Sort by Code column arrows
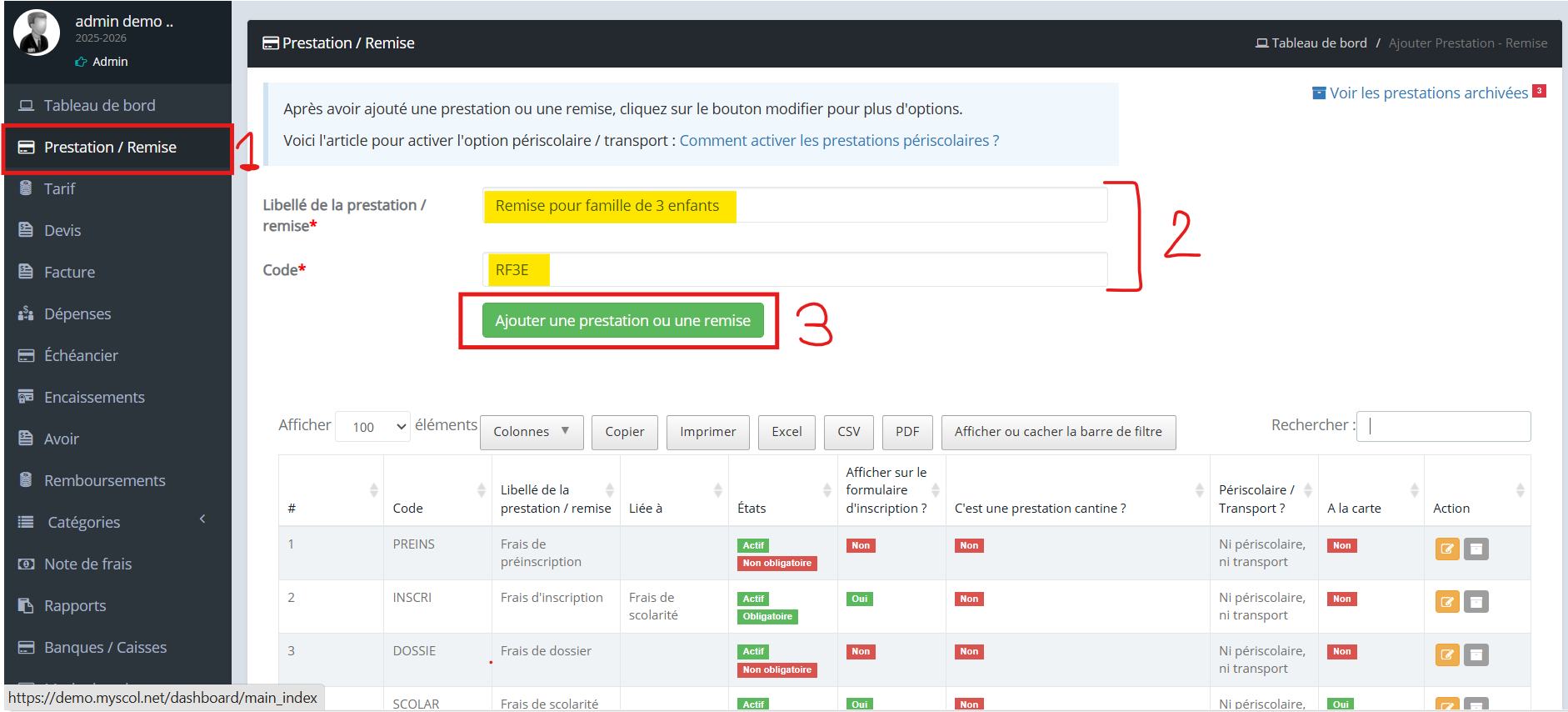The height and width of the screenshot is (712, 1568). 481,490
